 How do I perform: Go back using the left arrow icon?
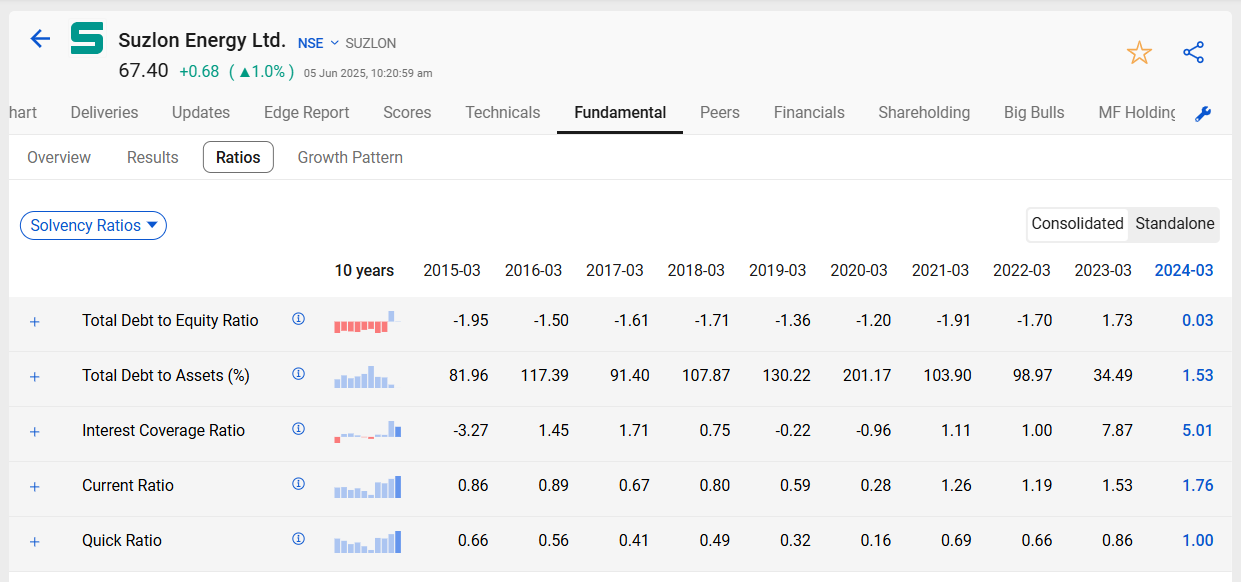click(40, 39)
